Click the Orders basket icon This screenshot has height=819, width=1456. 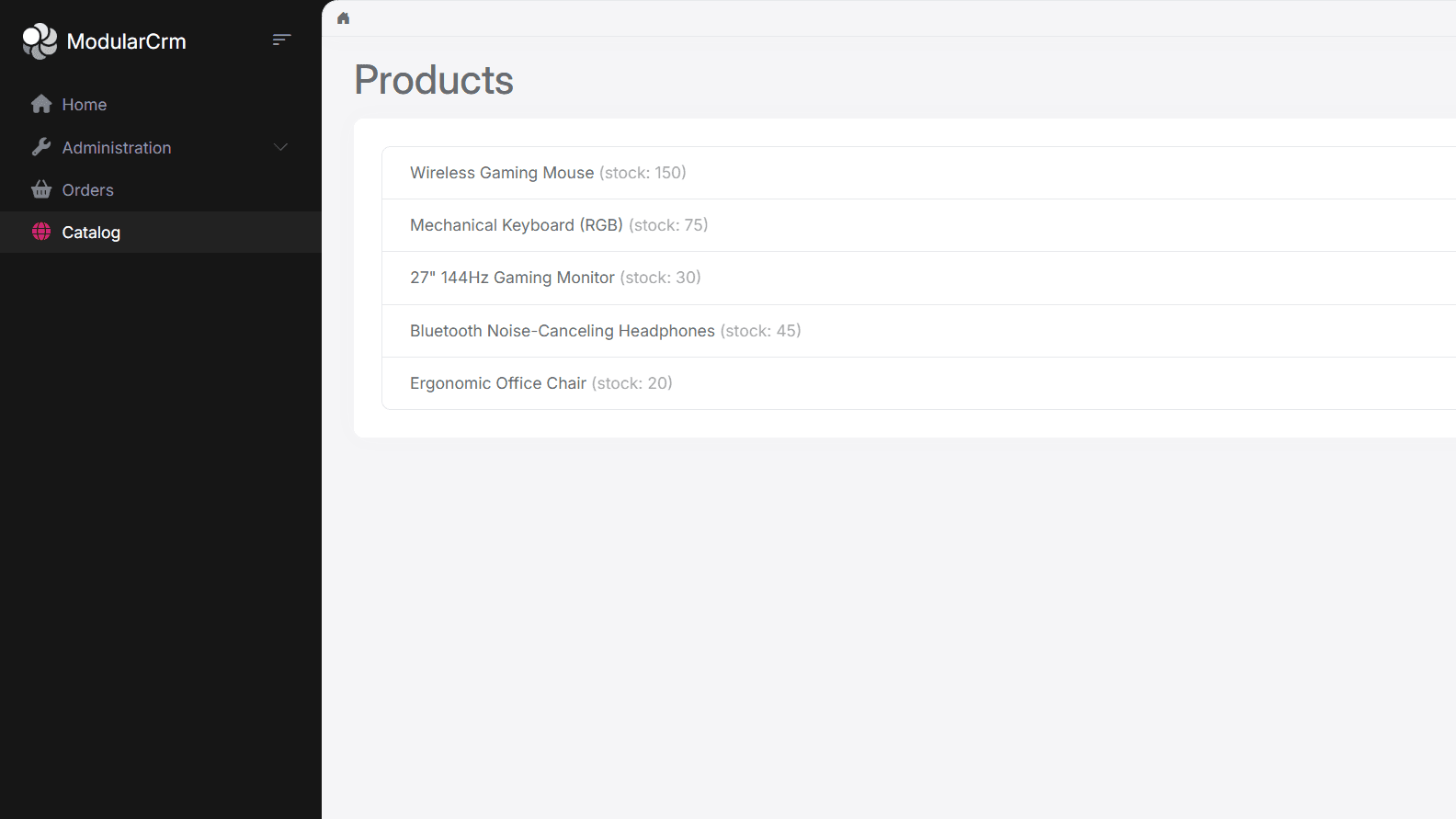point(41,189)
